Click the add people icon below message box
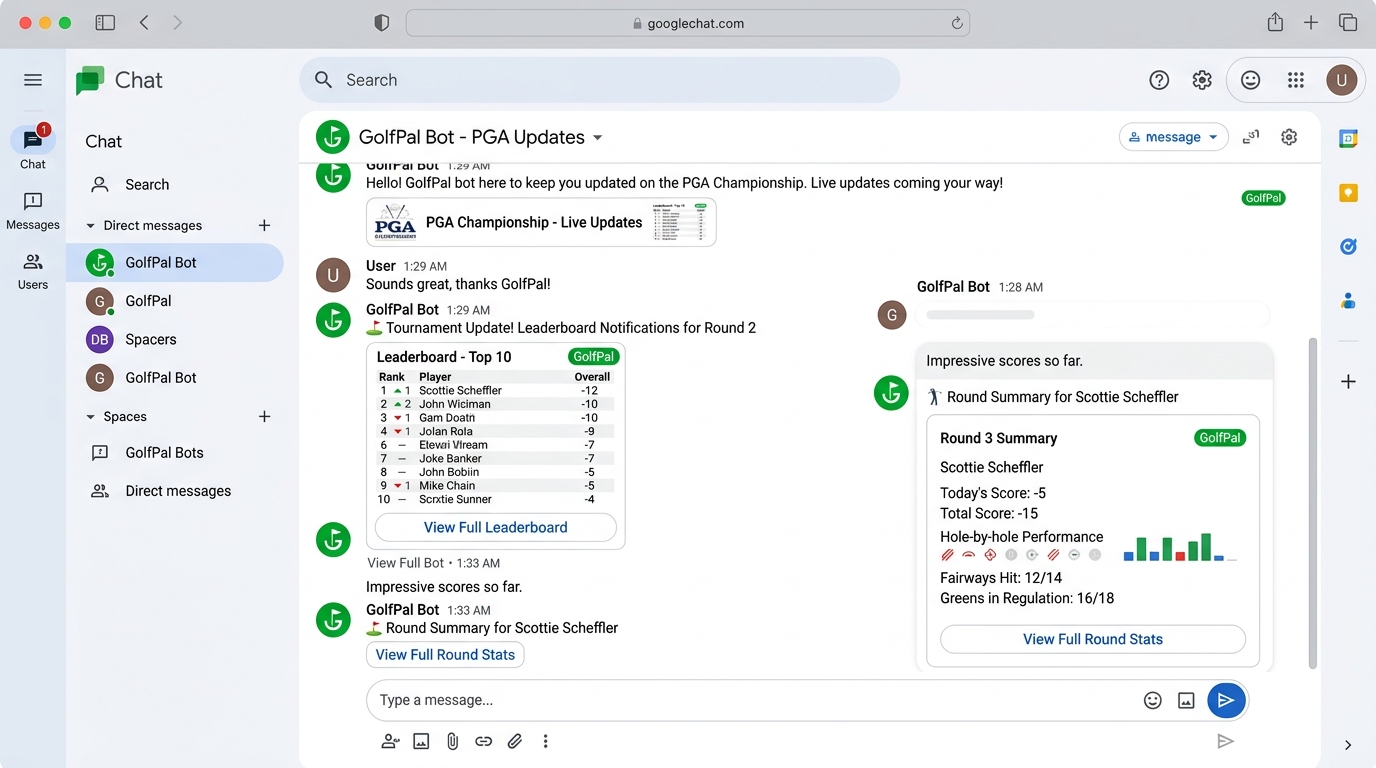1376x768 pixels. coord(391,741)
